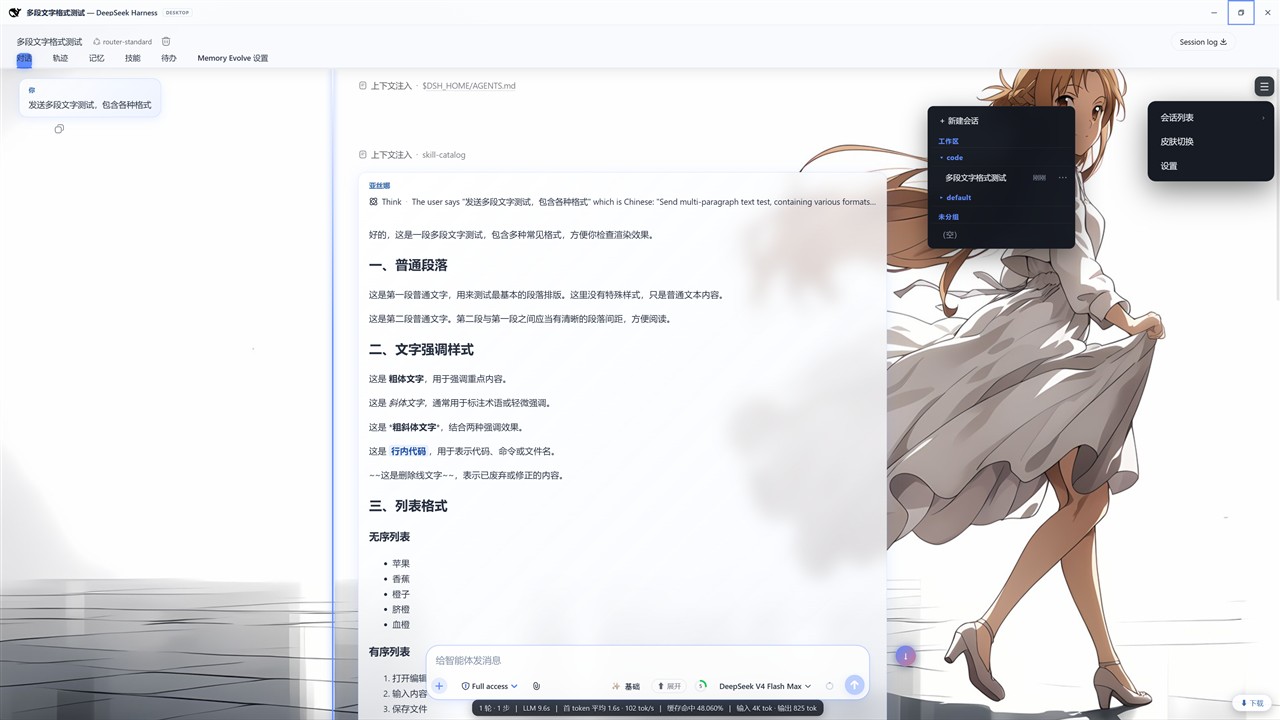
Task: Click the 血橙 list item
Action: (x=401, y=625)
